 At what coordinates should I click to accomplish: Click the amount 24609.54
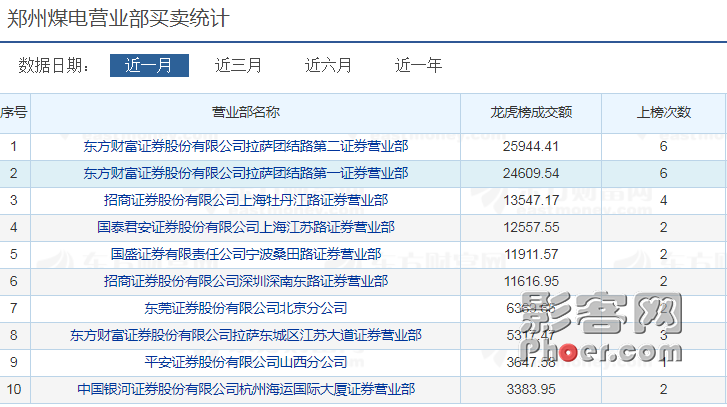[x=531, y=173]
